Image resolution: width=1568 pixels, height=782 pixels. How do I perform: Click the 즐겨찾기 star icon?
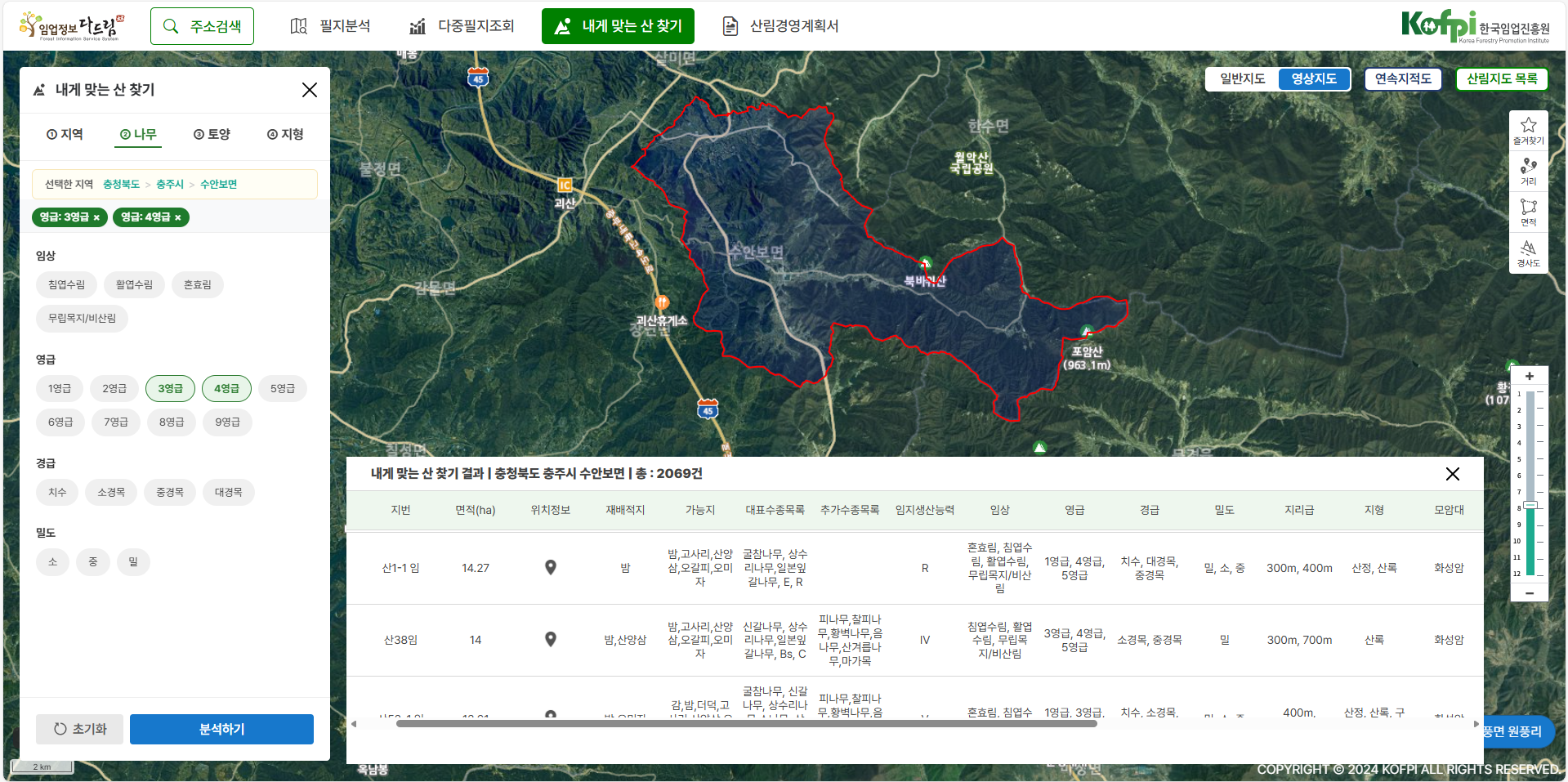pyautogui.click(x=1529, y=130)
